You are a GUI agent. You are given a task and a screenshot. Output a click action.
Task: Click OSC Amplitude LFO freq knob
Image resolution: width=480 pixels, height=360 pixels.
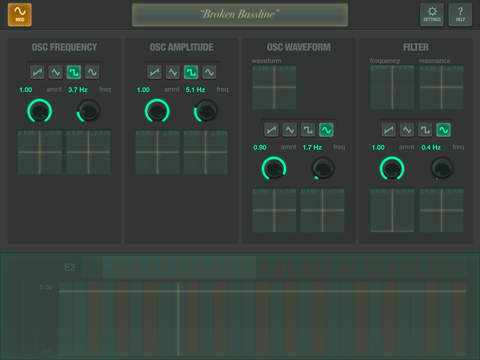tap(206, 111)
